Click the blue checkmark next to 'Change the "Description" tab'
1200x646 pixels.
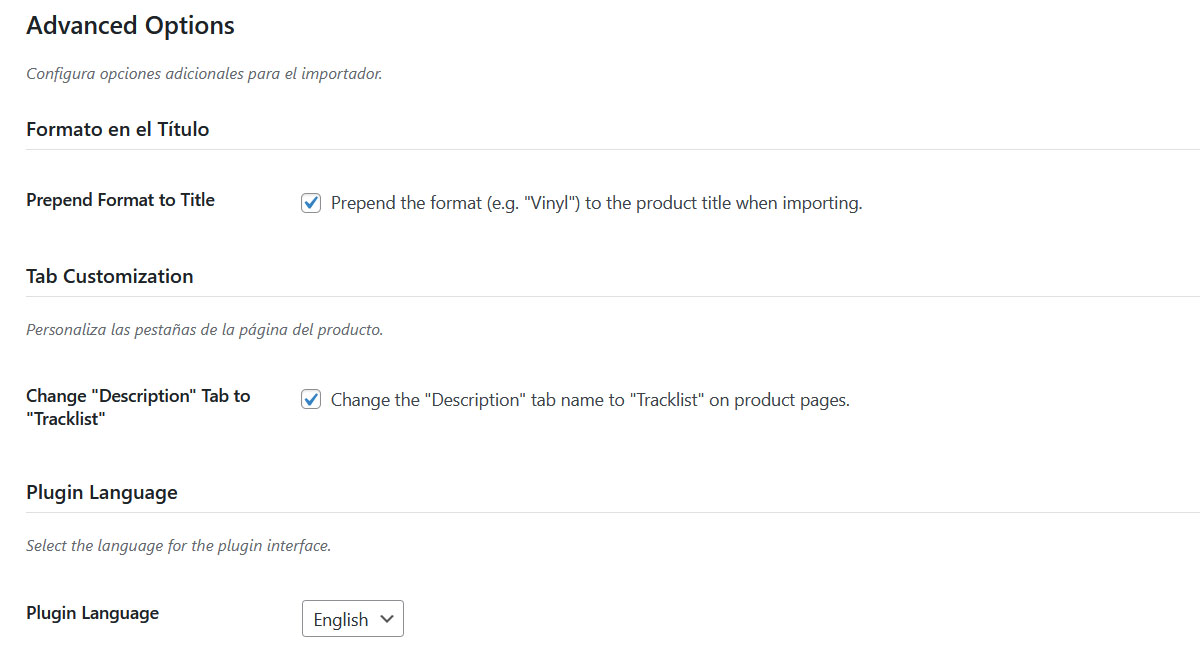point(311,400)
